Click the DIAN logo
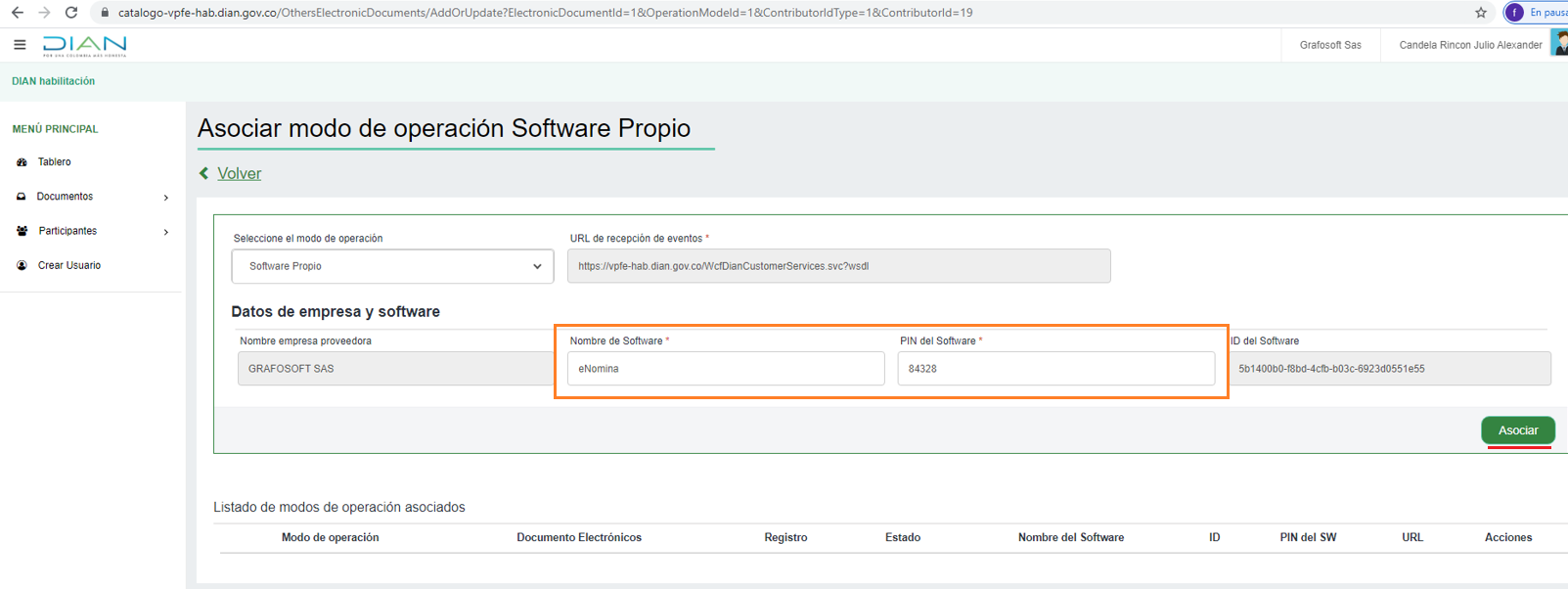Screen dimensions: 1568x589 [85, 46]
